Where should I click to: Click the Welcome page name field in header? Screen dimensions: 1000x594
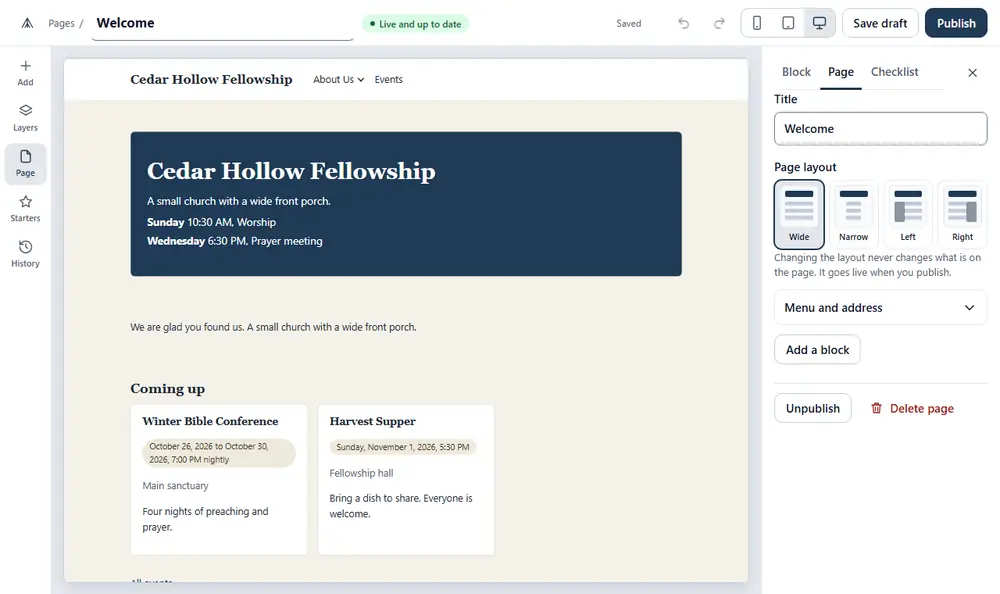coord(222,24)
